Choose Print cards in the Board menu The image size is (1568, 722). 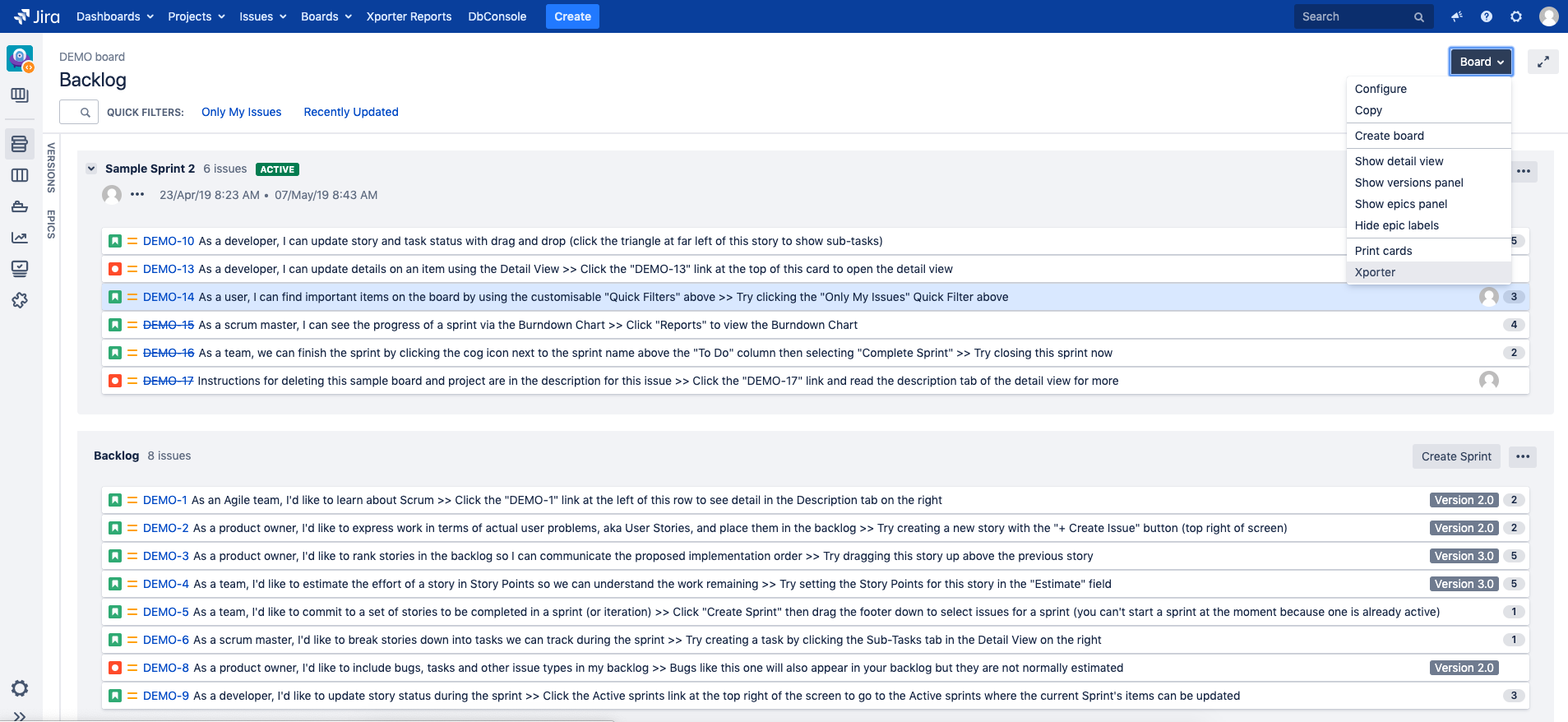[x=1383, y=251]
